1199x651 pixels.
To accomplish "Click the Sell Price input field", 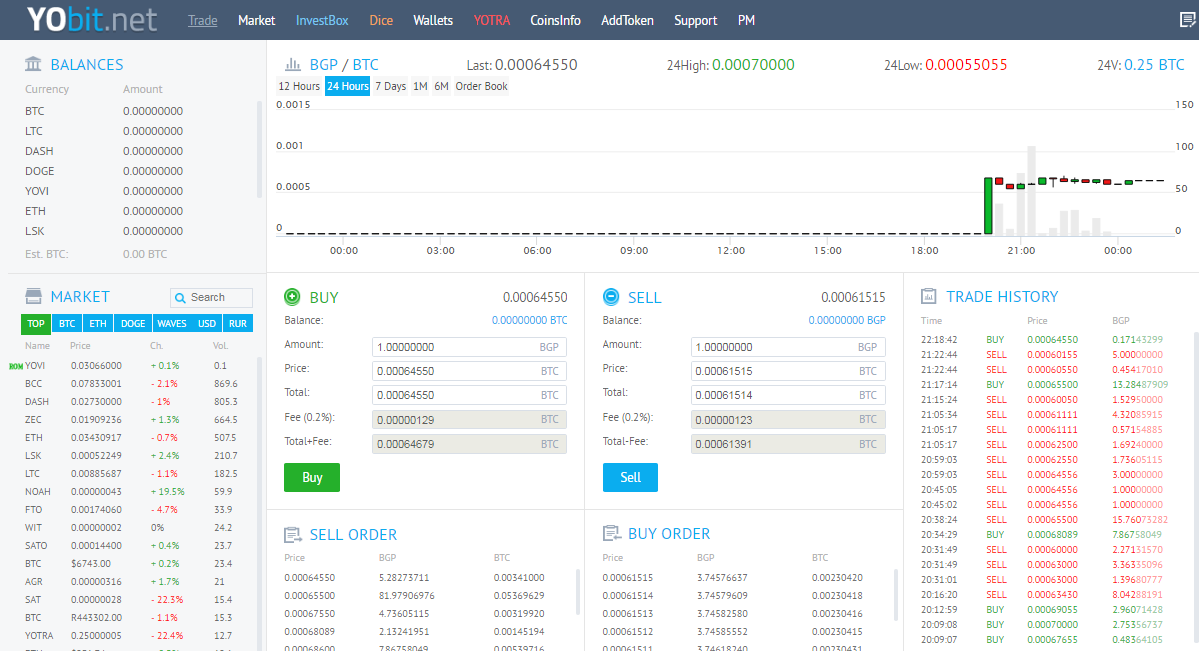I will (788, 371).
